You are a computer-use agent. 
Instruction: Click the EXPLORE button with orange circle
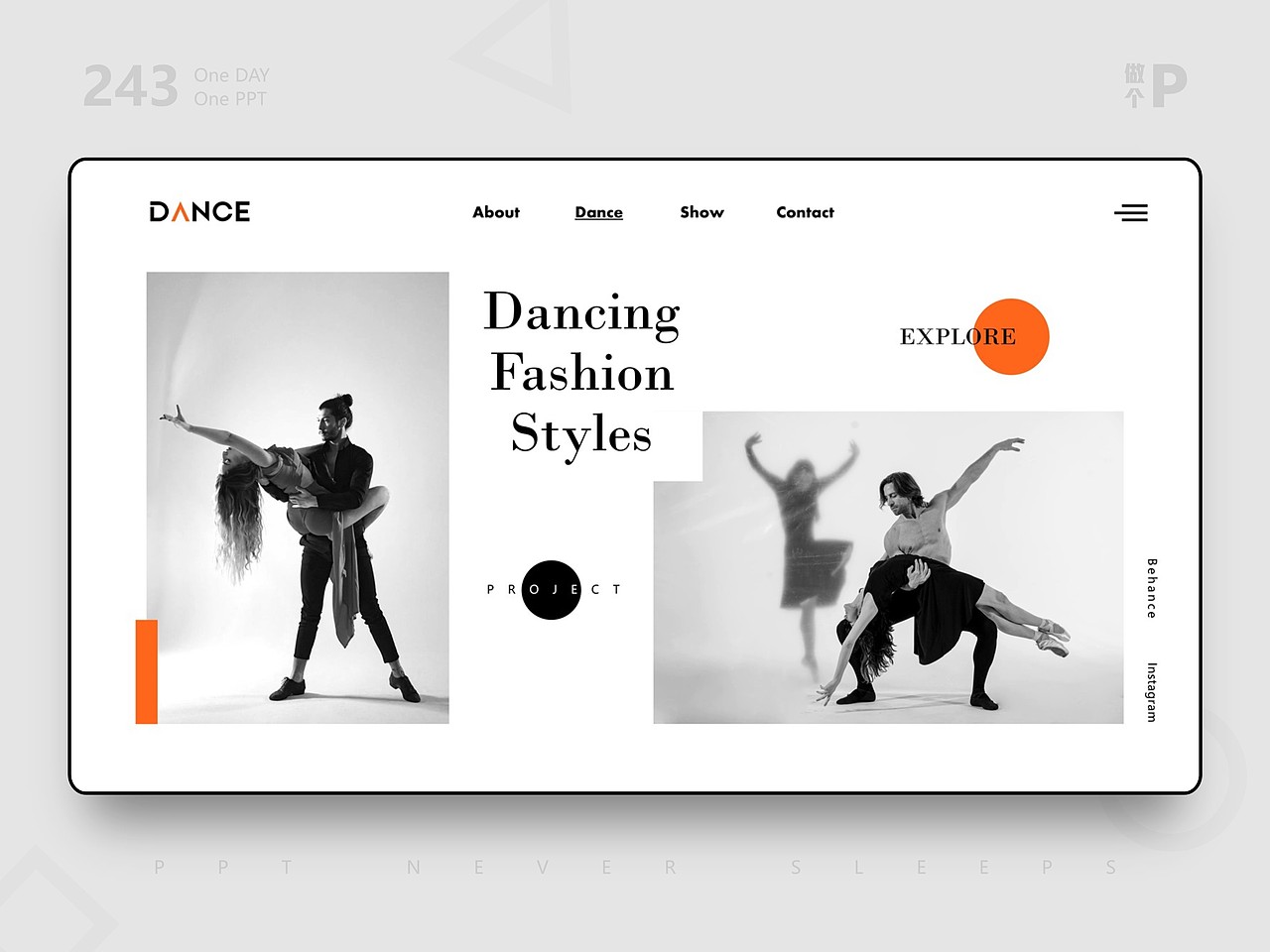pos(974,336)
